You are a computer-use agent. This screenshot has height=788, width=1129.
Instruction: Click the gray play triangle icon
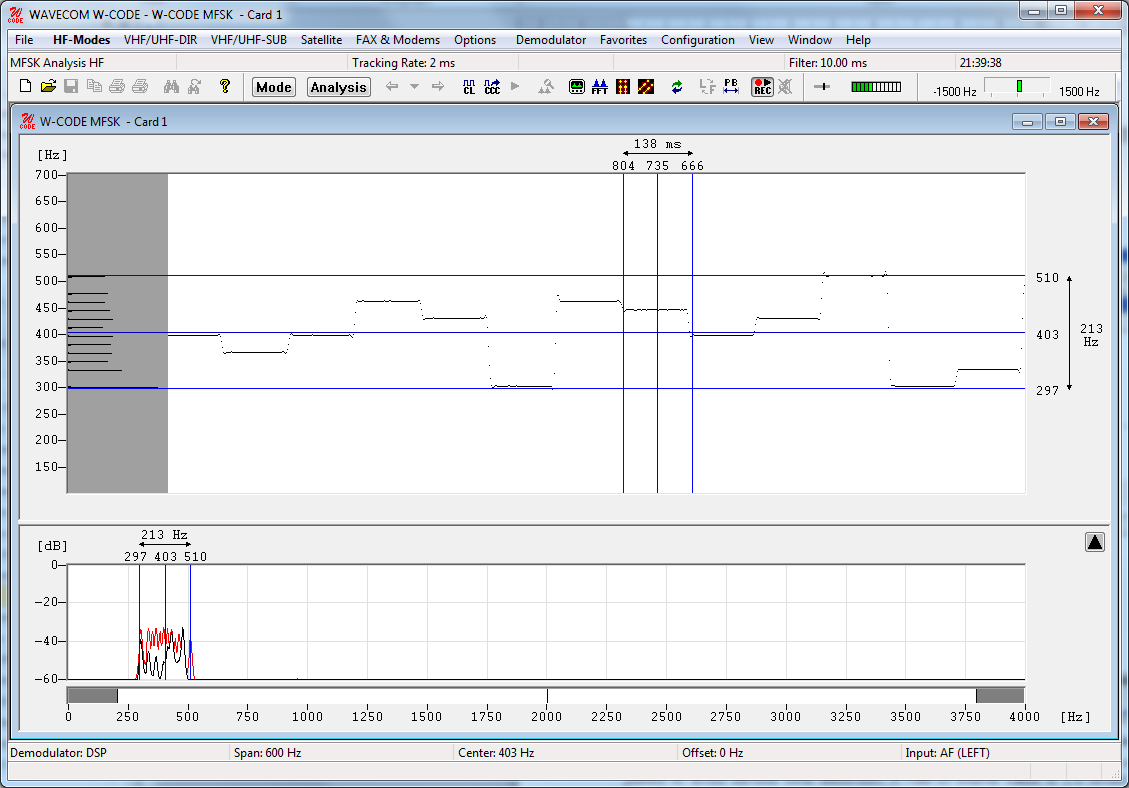pos(515,86)
